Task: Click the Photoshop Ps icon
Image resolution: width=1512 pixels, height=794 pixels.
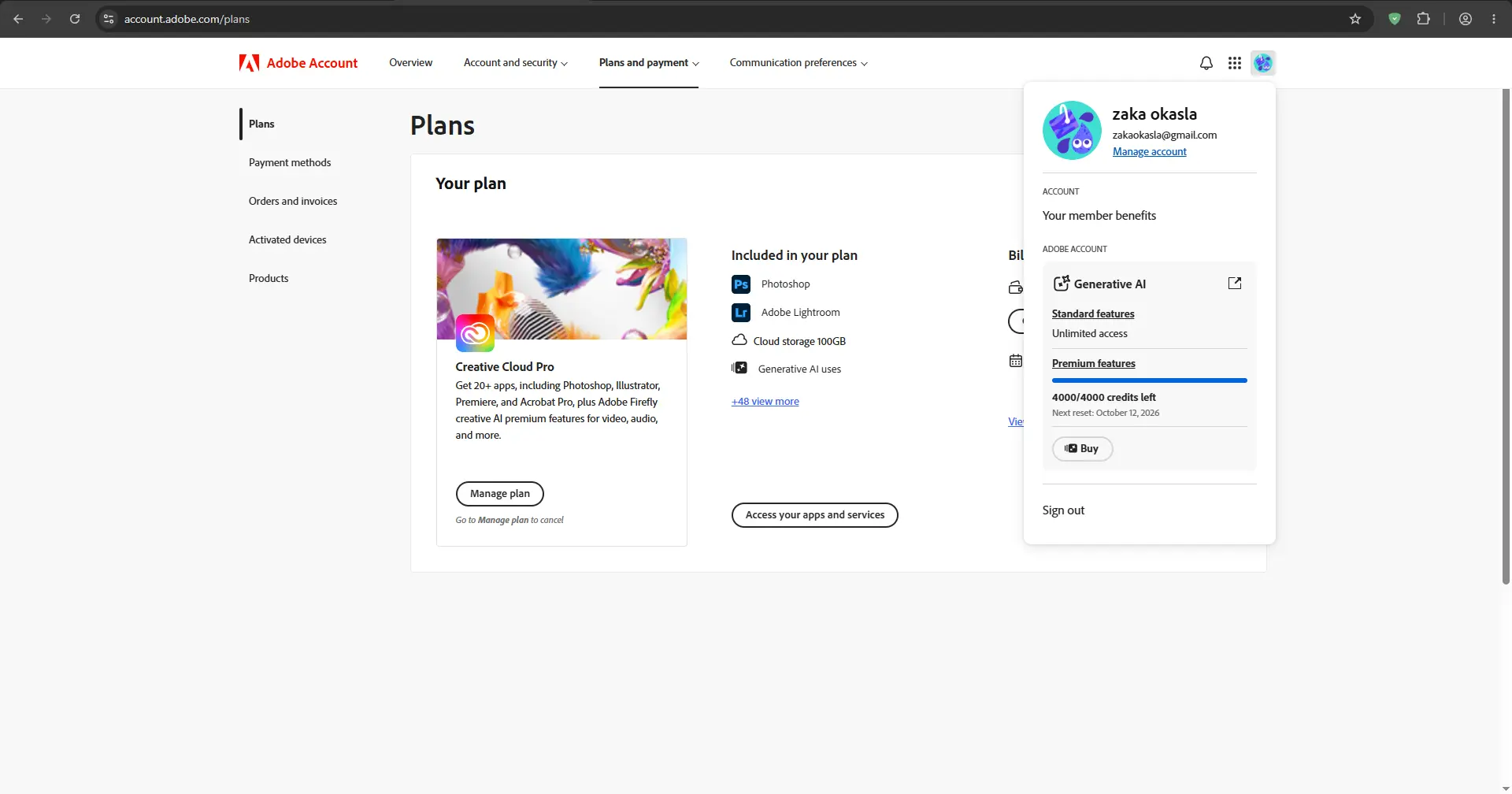Action: click(741, 284)
